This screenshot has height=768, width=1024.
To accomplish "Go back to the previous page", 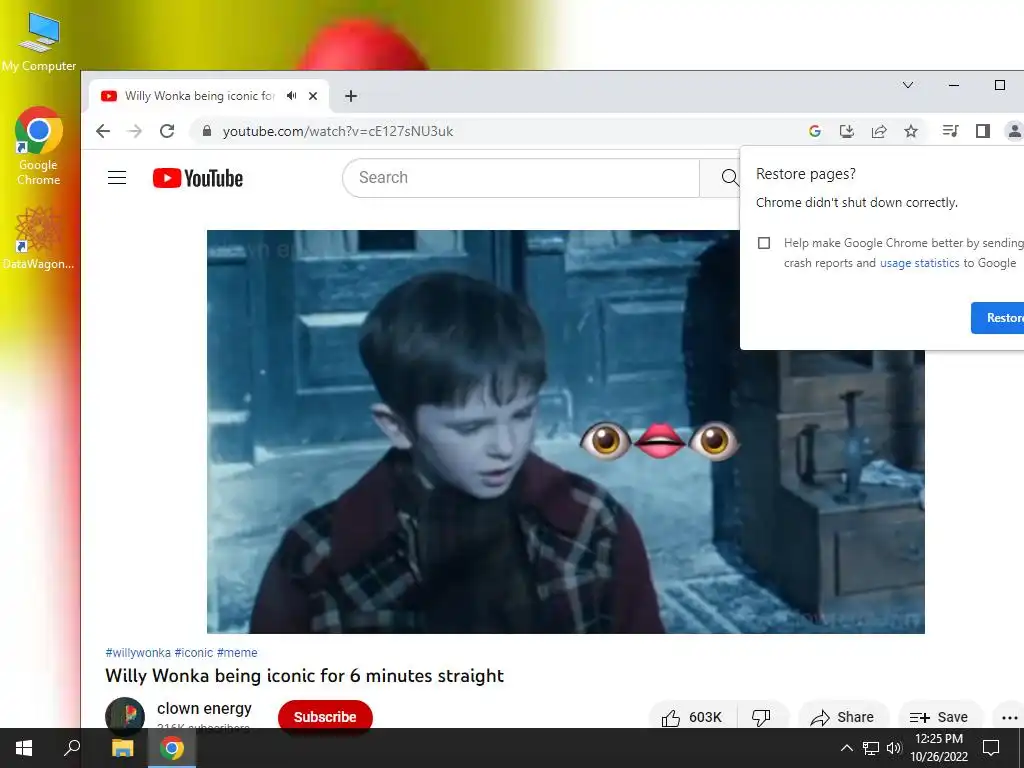I will click(103, 131).
